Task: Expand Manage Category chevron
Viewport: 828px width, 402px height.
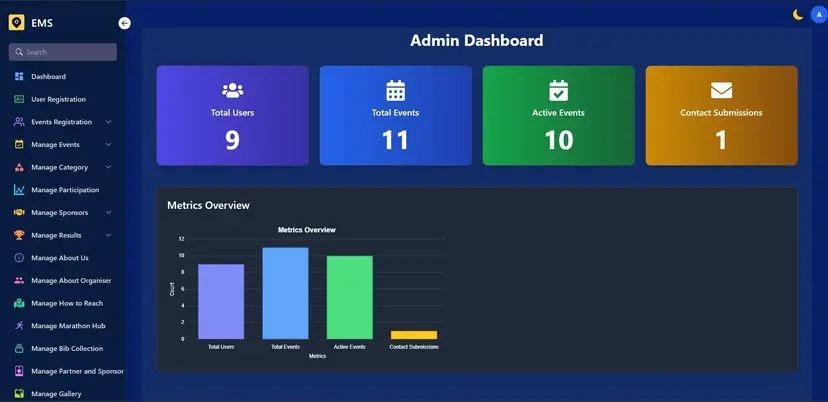Action: pyautogui.click(x=108, y=167)
